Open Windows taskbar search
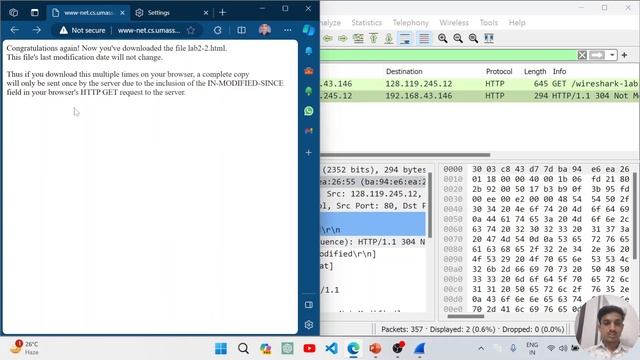The width and height of the screenshot is (640, 360). coord(243,349)
